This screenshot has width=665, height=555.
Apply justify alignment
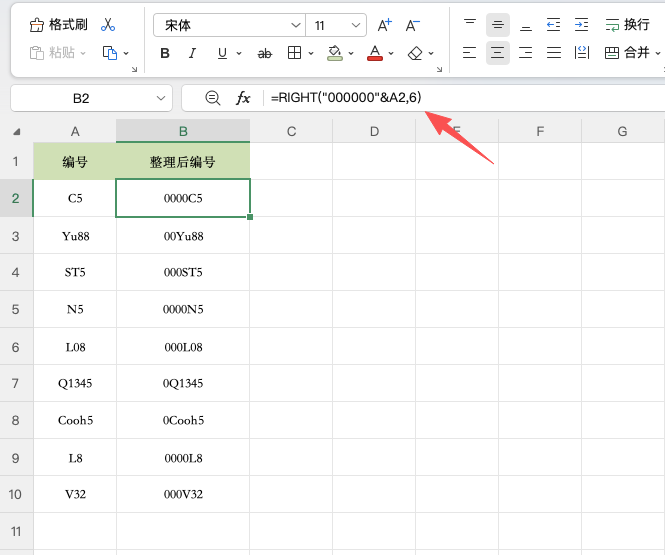[553, 53]
